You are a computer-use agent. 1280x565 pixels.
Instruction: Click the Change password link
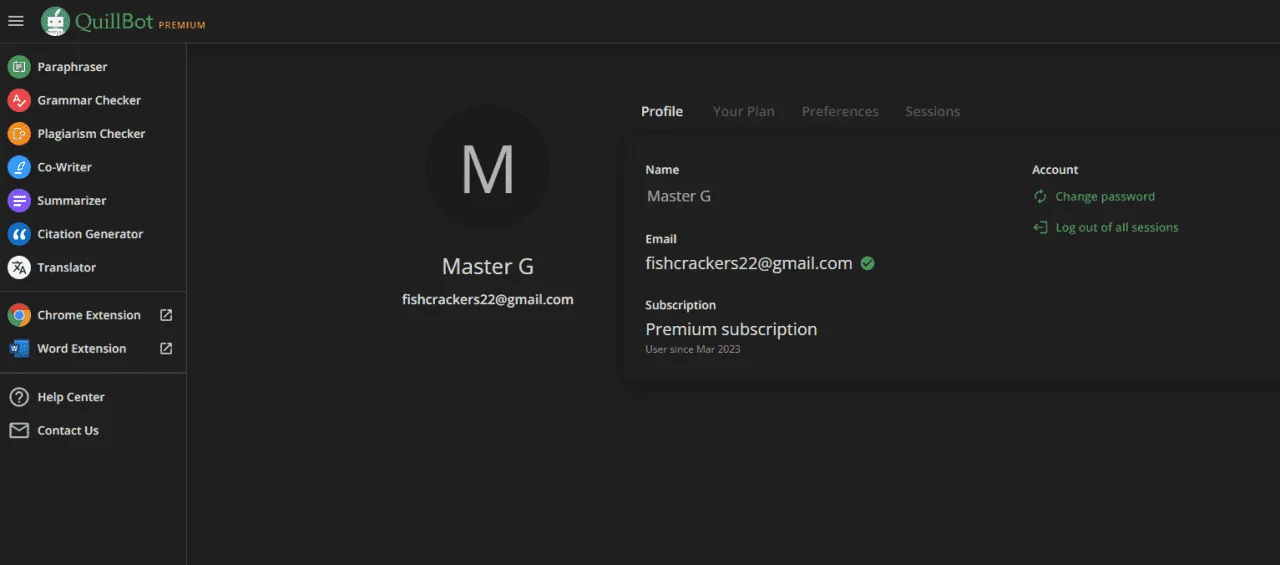(1105, 197)
